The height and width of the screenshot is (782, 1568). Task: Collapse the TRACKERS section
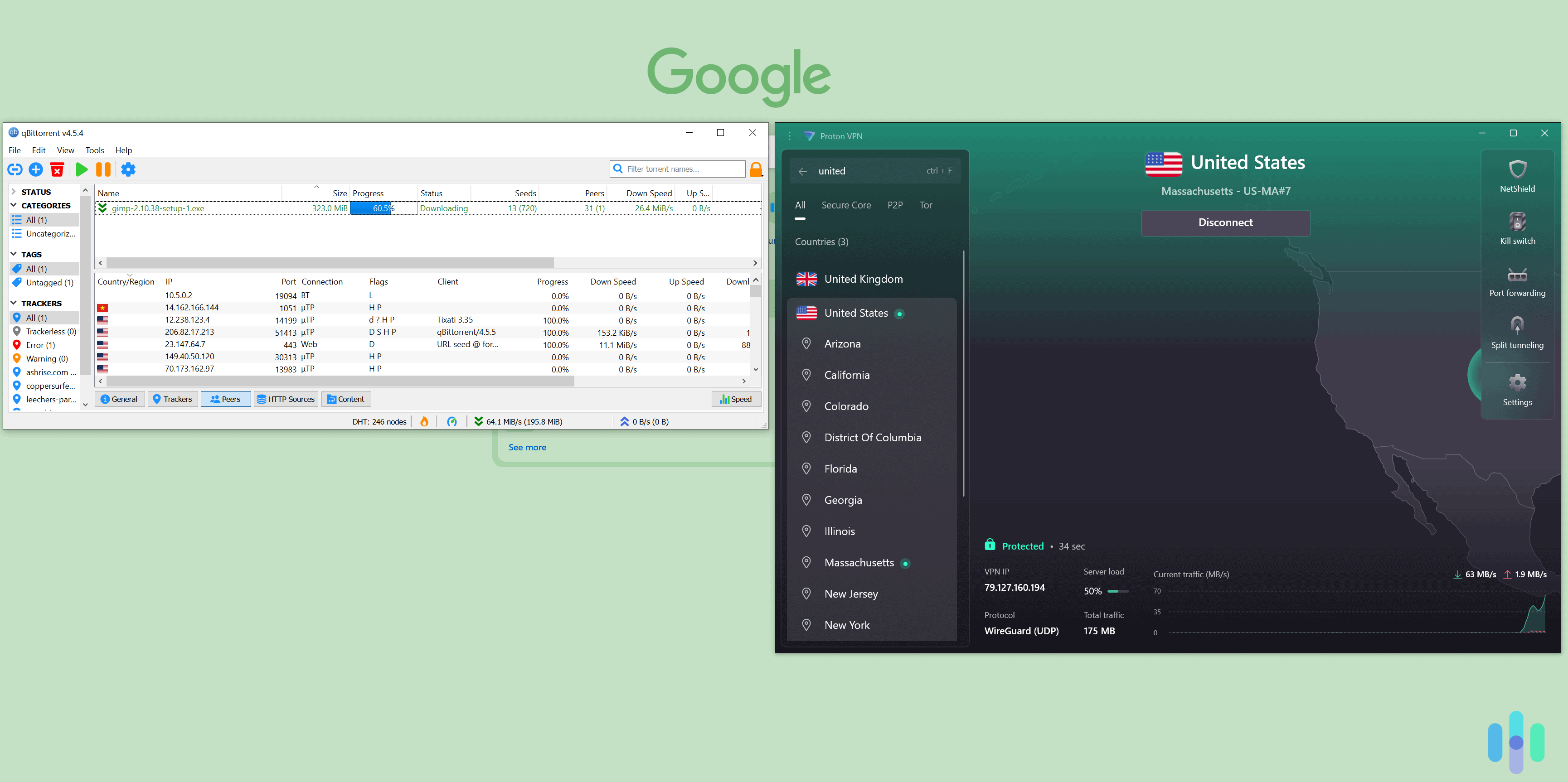14,303
